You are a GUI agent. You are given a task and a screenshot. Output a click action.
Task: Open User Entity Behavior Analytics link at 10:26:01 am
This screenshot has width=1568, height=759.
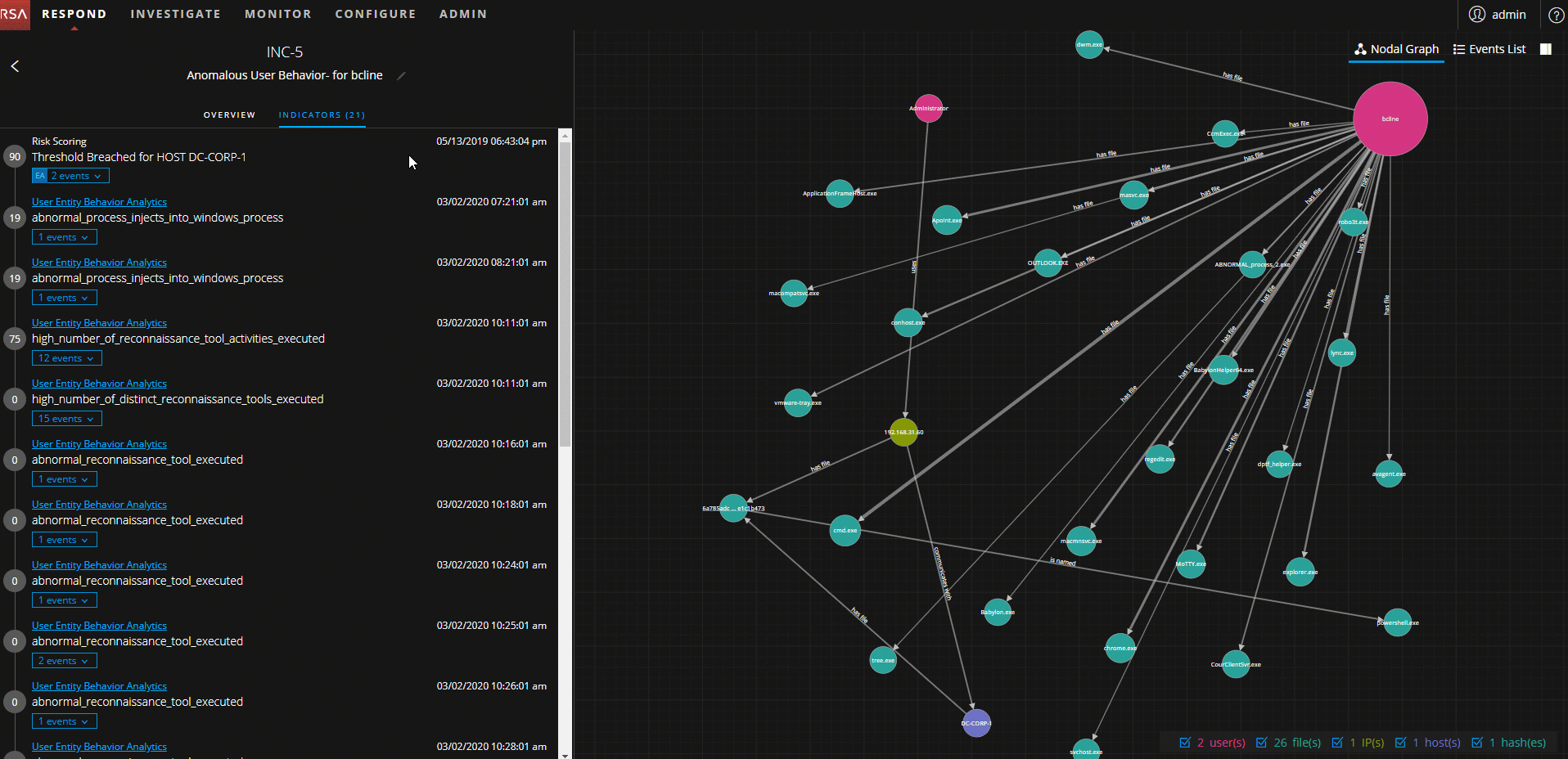(99, 686)
